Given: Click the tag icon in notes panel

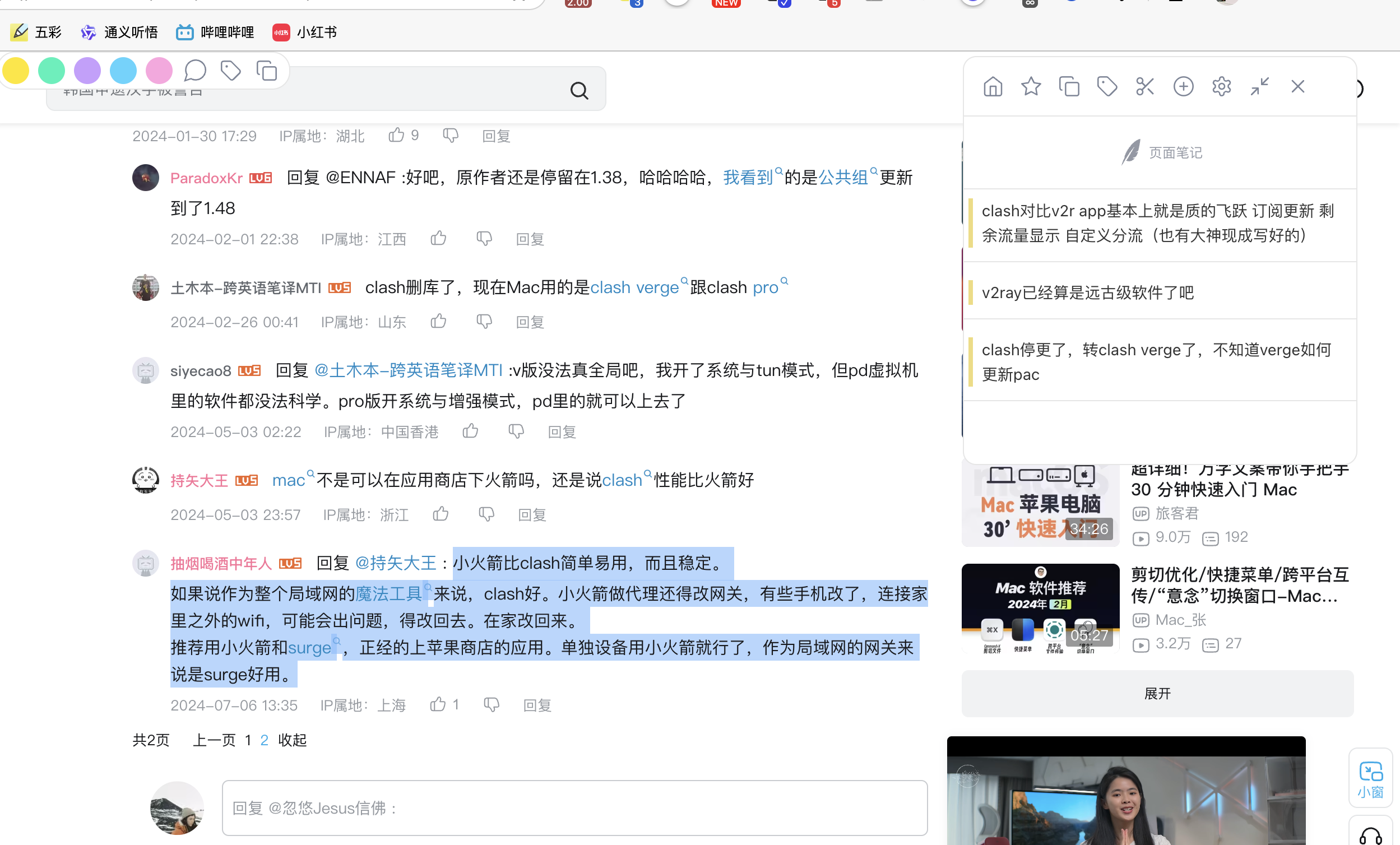Looking at the screenshot, I should (x=1107, y=87).
